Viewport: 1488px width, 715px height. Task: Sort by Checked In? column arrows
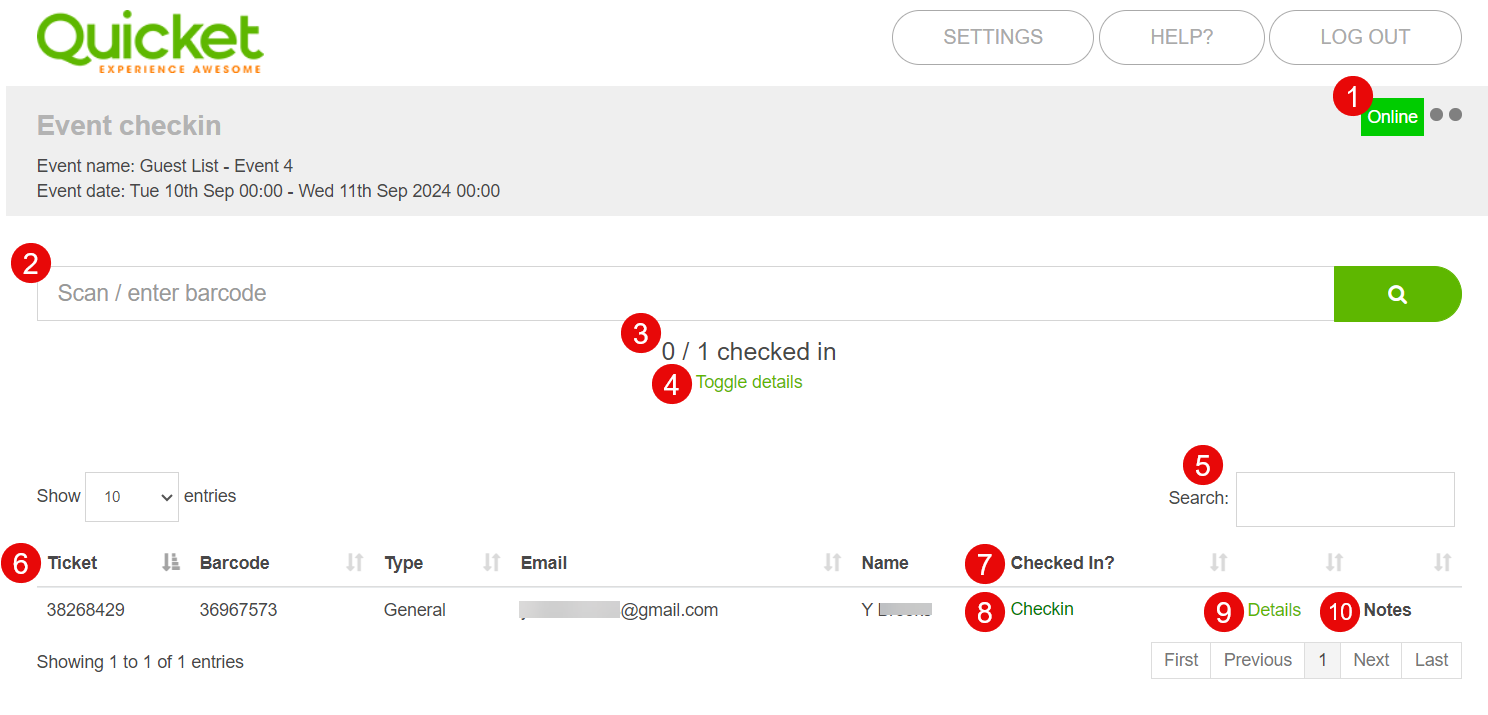tap(1218, 563)
